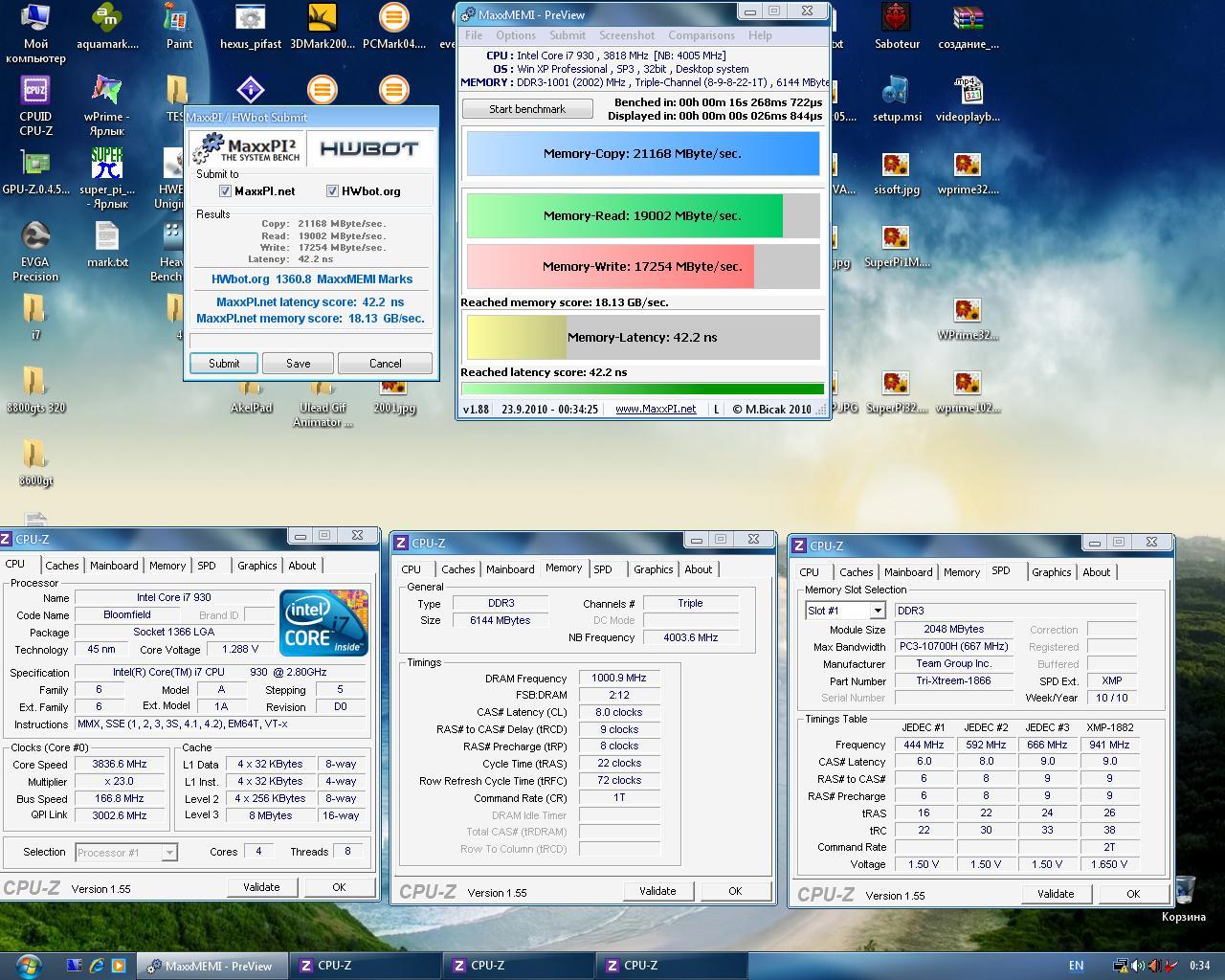Select the DRAM Frequency 1000.9 MHz value

click(x=619, y=678)
